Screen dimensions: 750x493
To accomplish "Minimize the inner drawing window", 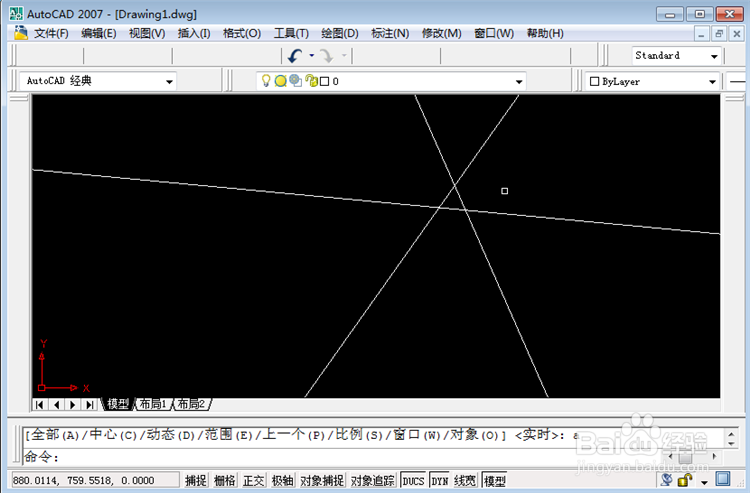I will click(x=701, y=34).
